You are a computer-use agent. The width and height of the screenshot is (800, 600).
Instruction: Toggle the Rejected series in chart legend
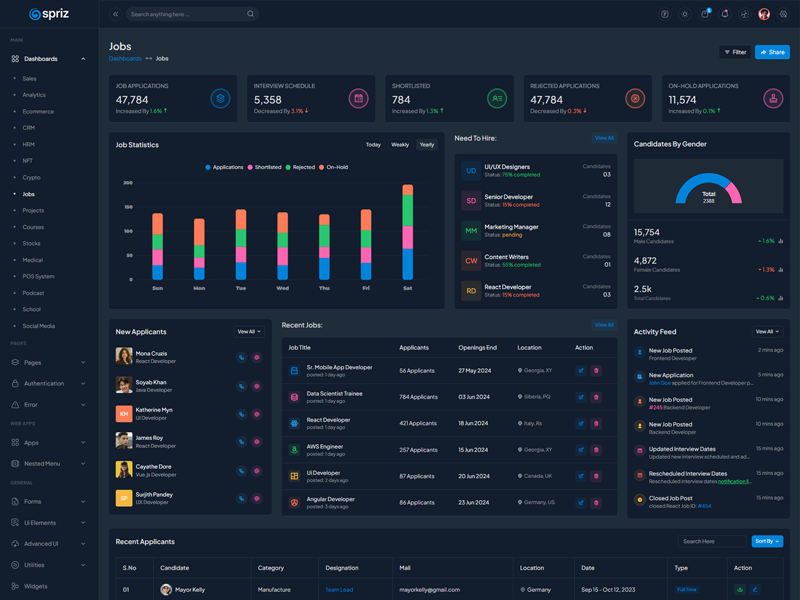click(300, 167)
